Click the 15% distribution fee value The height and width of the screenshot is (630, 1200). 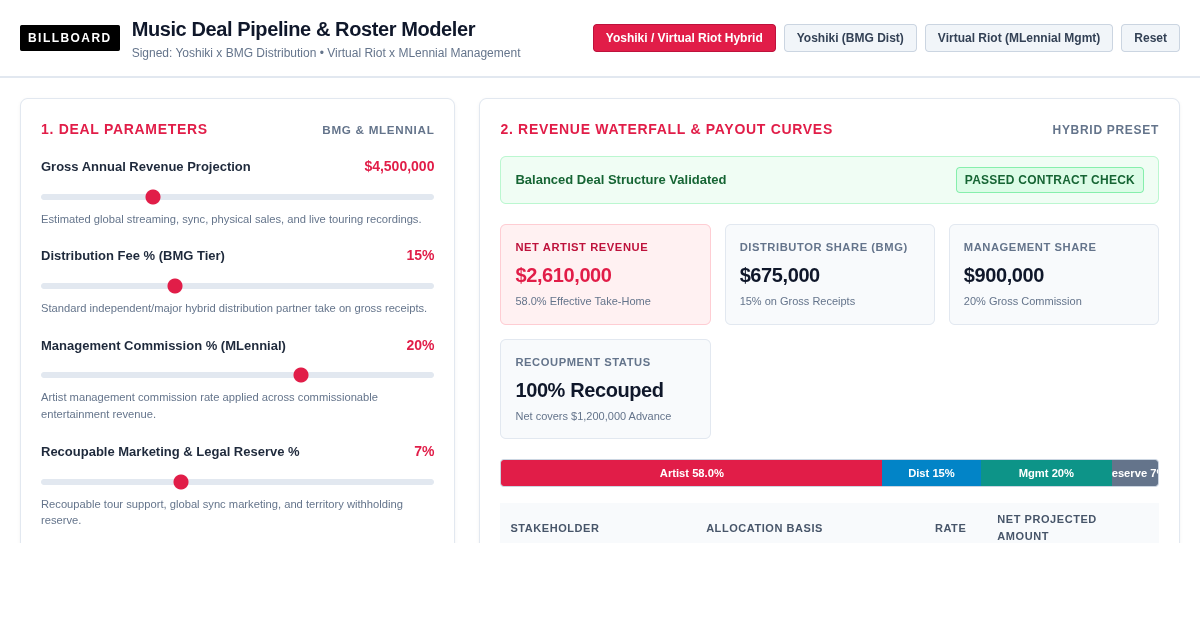(x=420, y=255)
